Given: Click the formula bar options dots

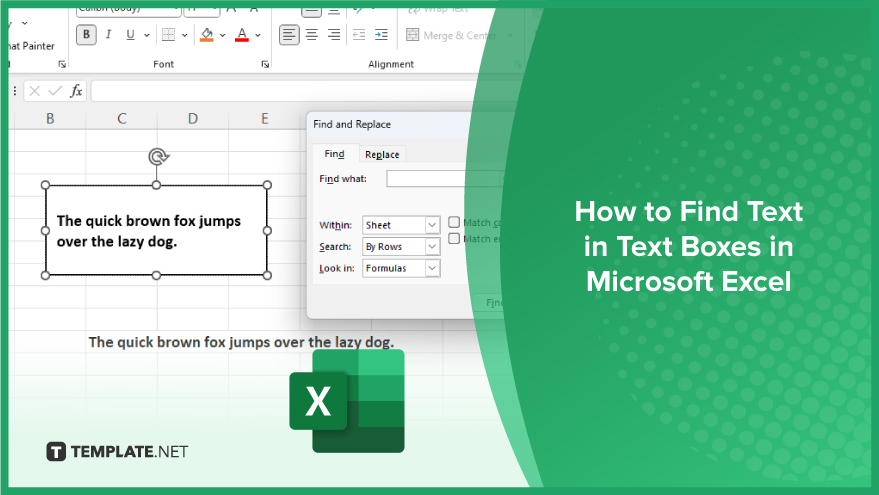Looking at the screenshot, I should pos(15,91).
